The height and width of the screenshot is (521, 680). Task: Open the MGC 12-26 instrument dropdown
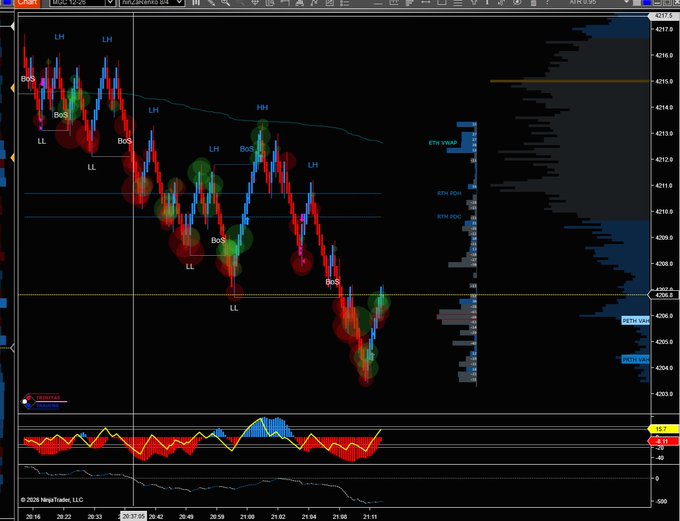[110, 3]
